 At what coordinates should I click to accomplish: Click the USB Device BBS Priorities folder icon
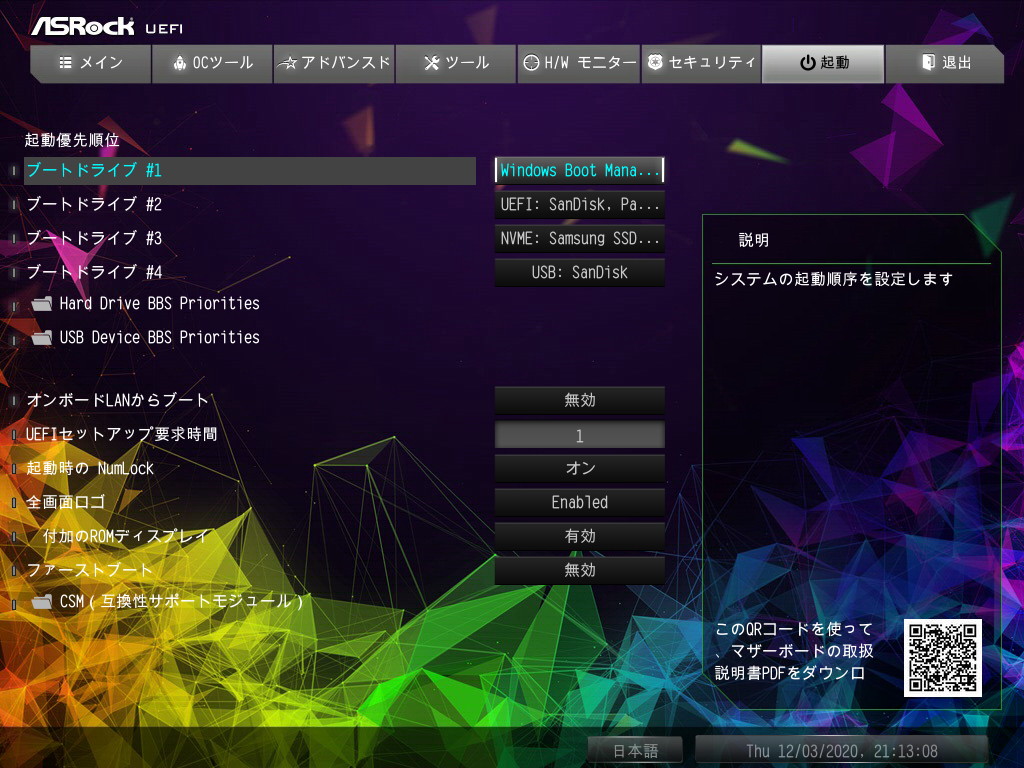point(42,338)
